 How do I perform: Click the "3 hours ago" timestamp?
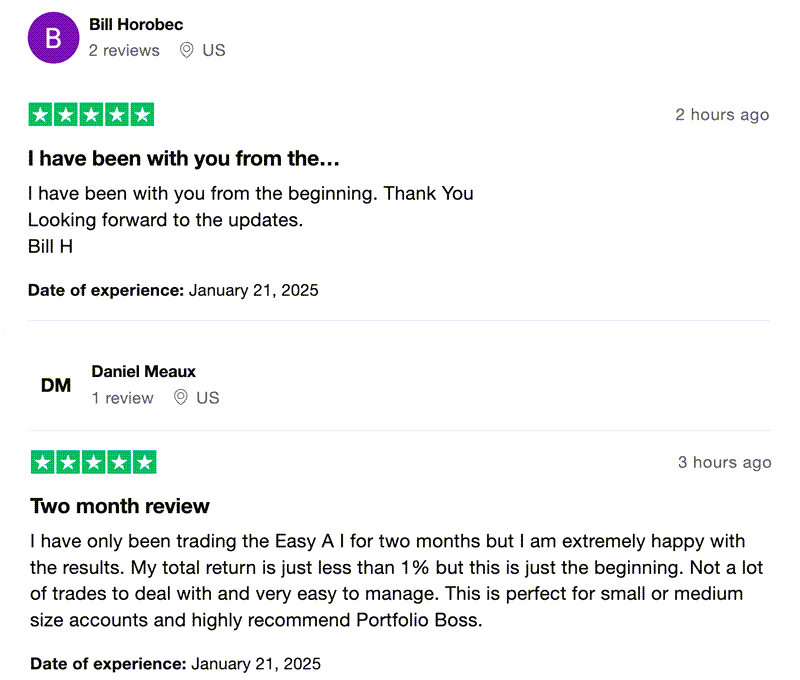724,462
